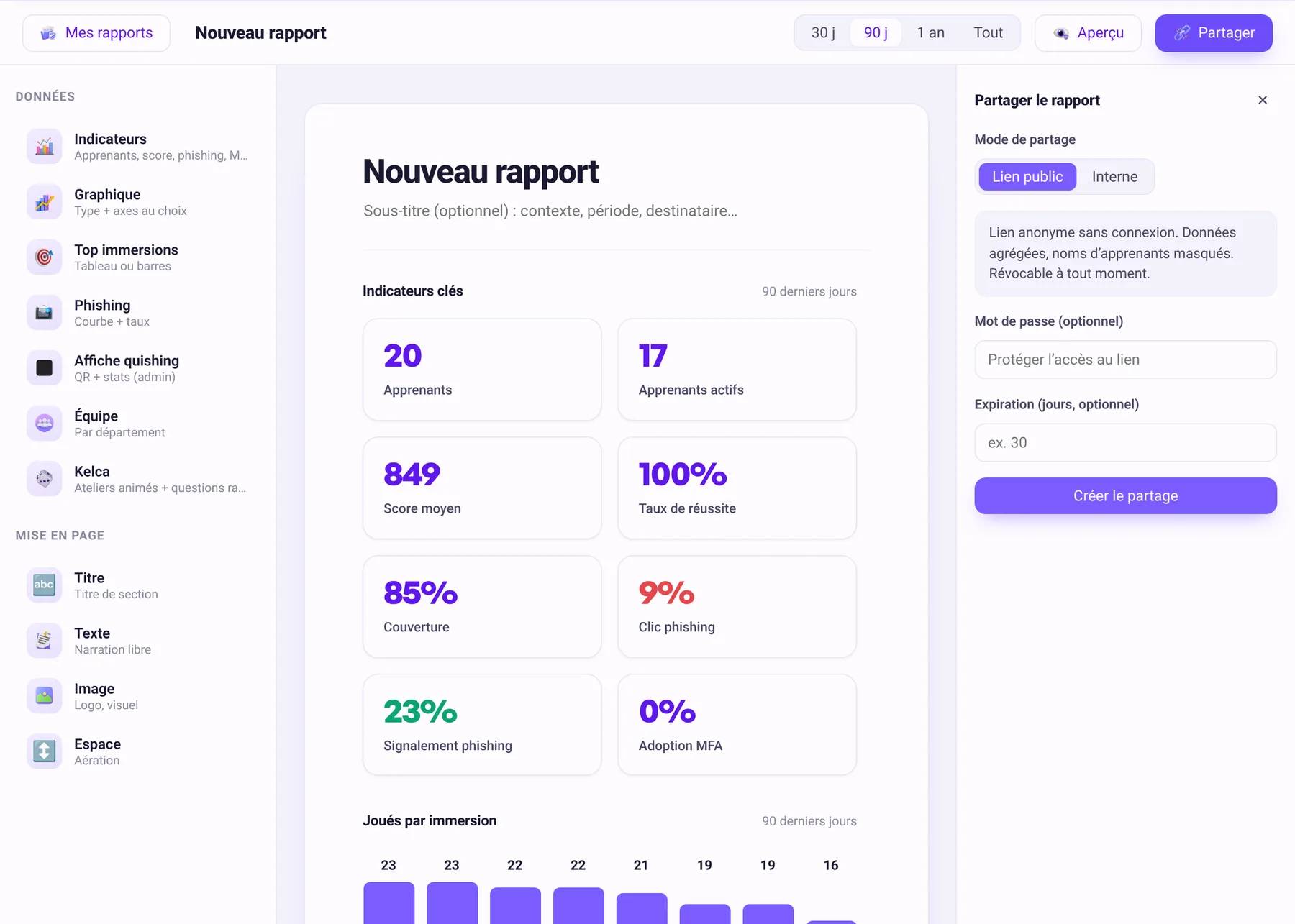Click the Affiche quishing QR icon
The width and height of the screenshot is (1295, 924).
click(45, 368)
